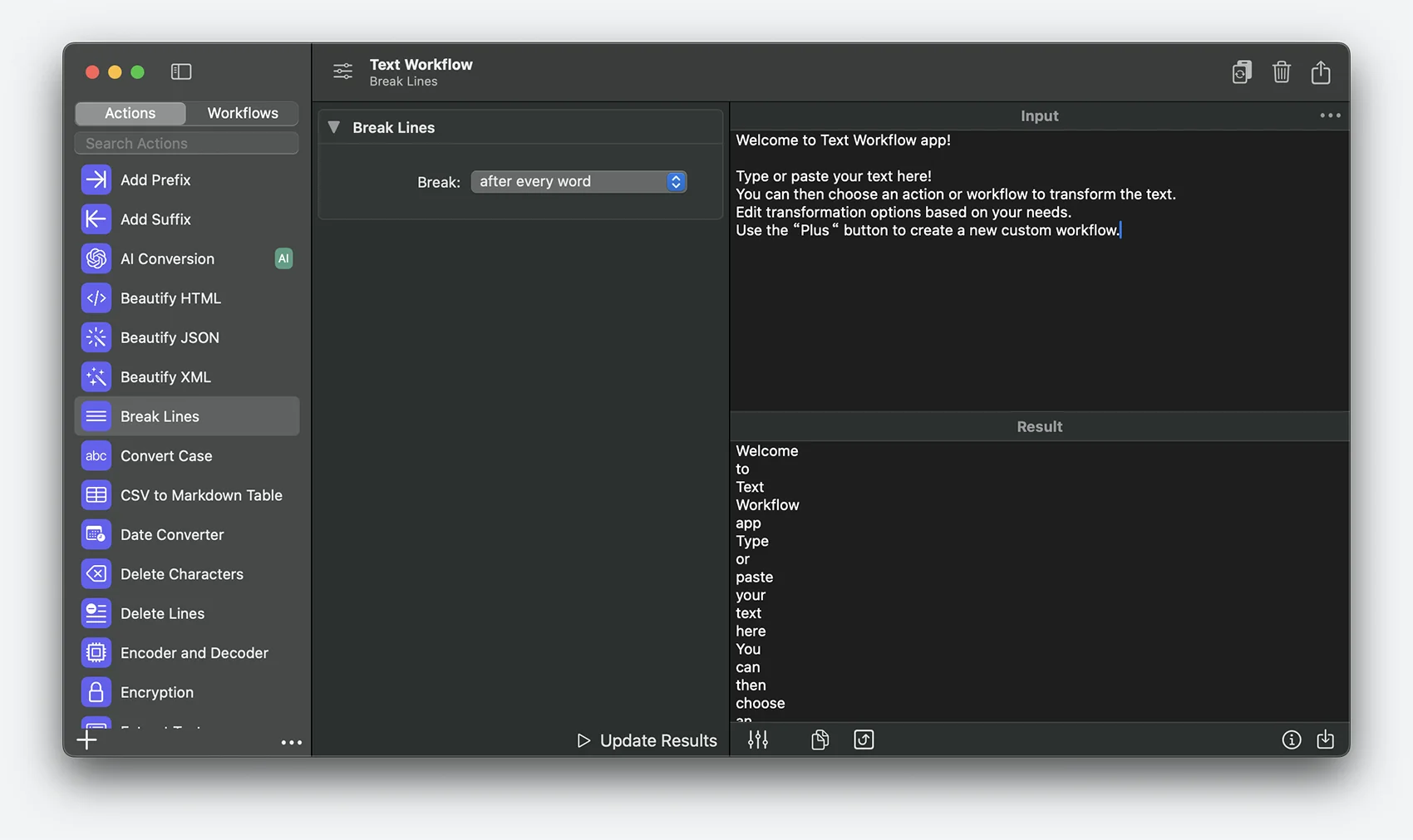Select the Encryption label
The width and height of the screenshot is (1413, 840).
point(157,692)
